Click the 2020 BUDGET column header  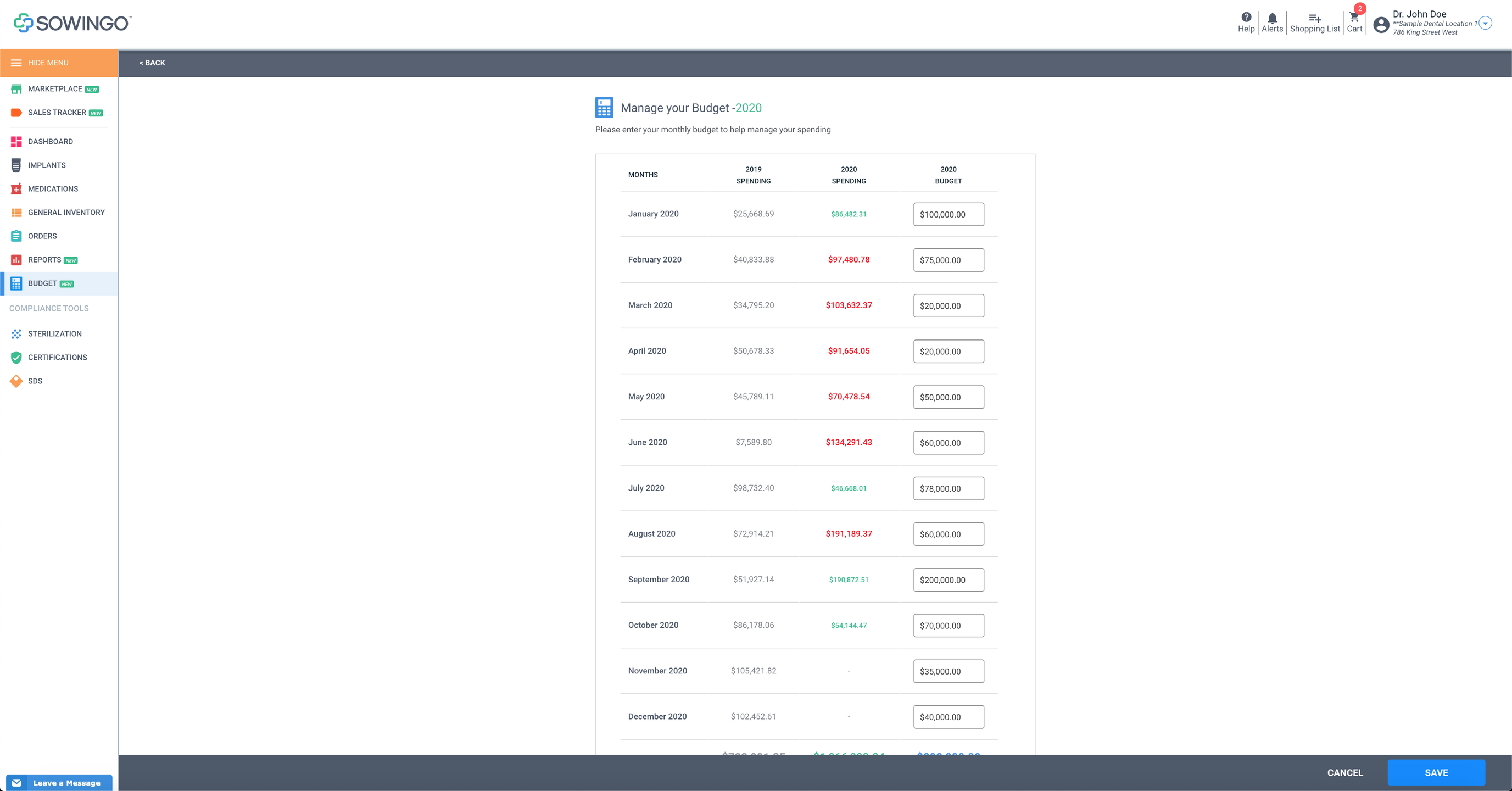(949, 175)
